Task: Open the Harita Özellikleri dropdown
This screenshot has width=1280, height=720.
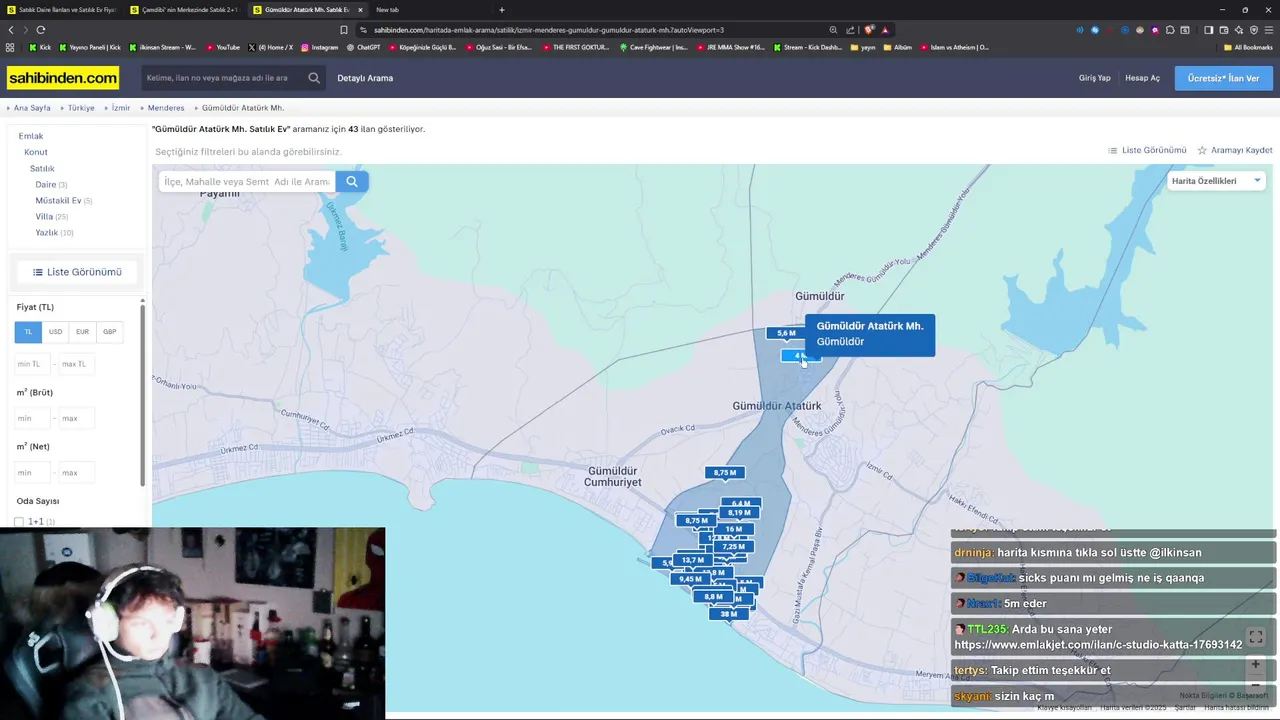Action: coord(1216,181)
